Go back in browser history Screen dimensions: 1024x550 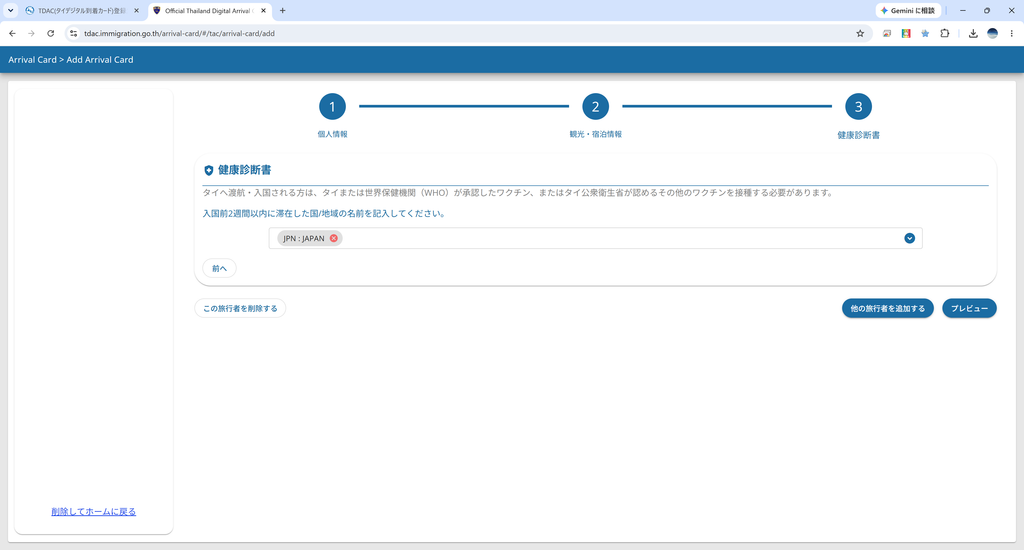click(x=12, y=33)
